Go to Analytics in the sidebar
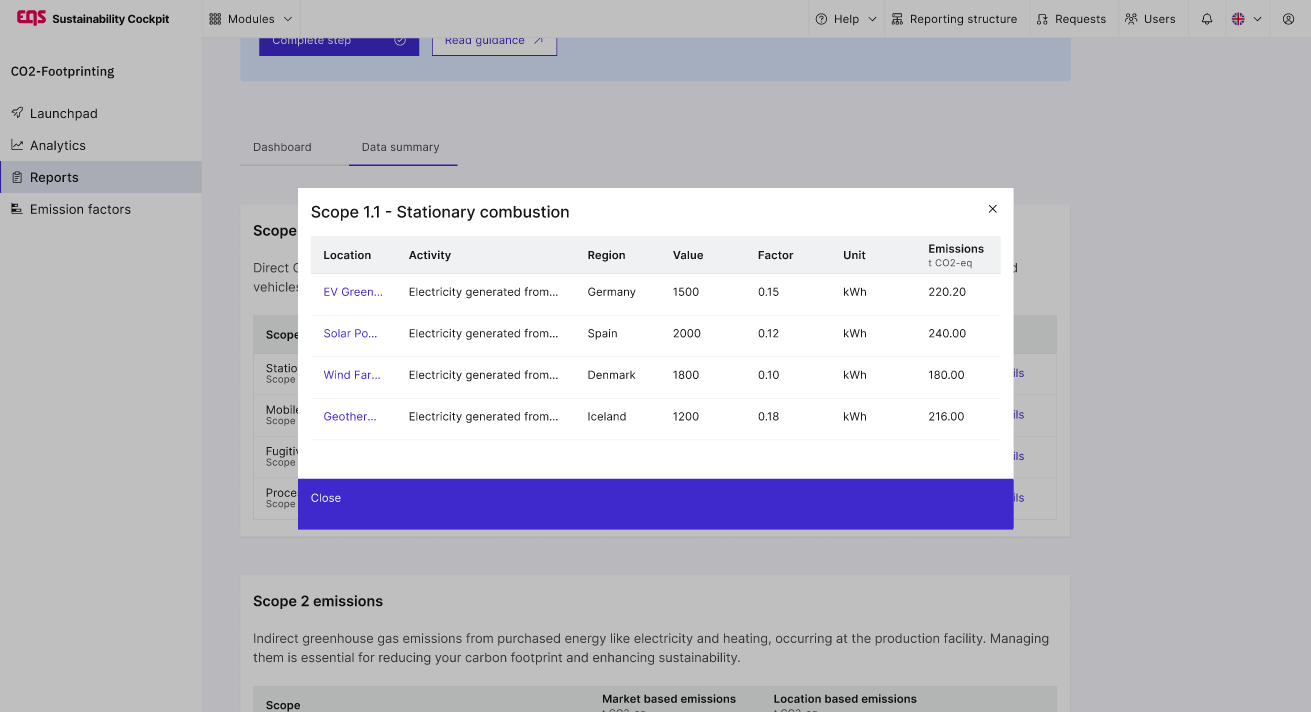Screen dimensions: 1311x712 (57, 146)
